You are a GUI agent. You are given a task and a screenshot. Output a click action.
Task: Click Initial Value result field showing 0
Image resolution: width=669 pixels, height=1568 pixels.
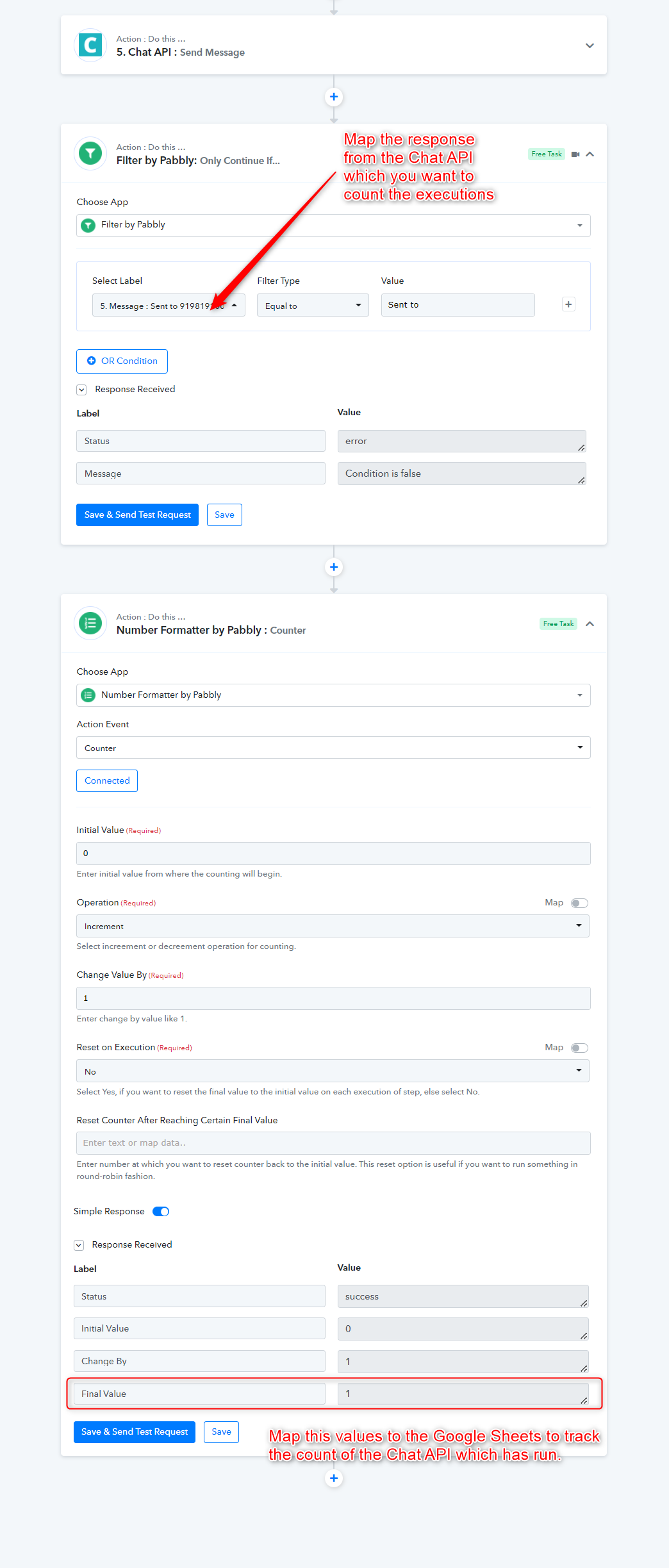(463, 1329)
